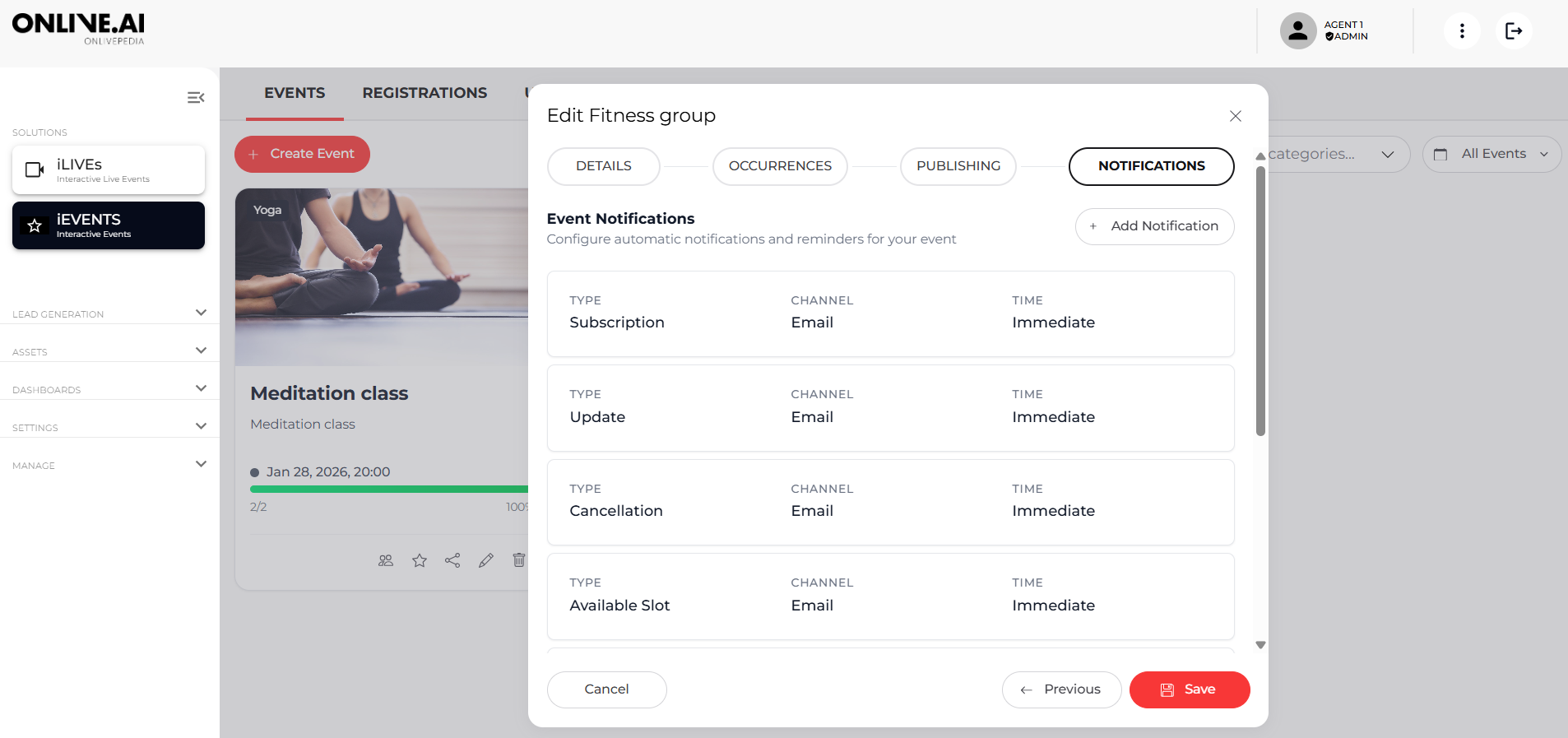The image size is (1568, 738).
Task: Click the favorite star icon on event card
Action: 420,560
